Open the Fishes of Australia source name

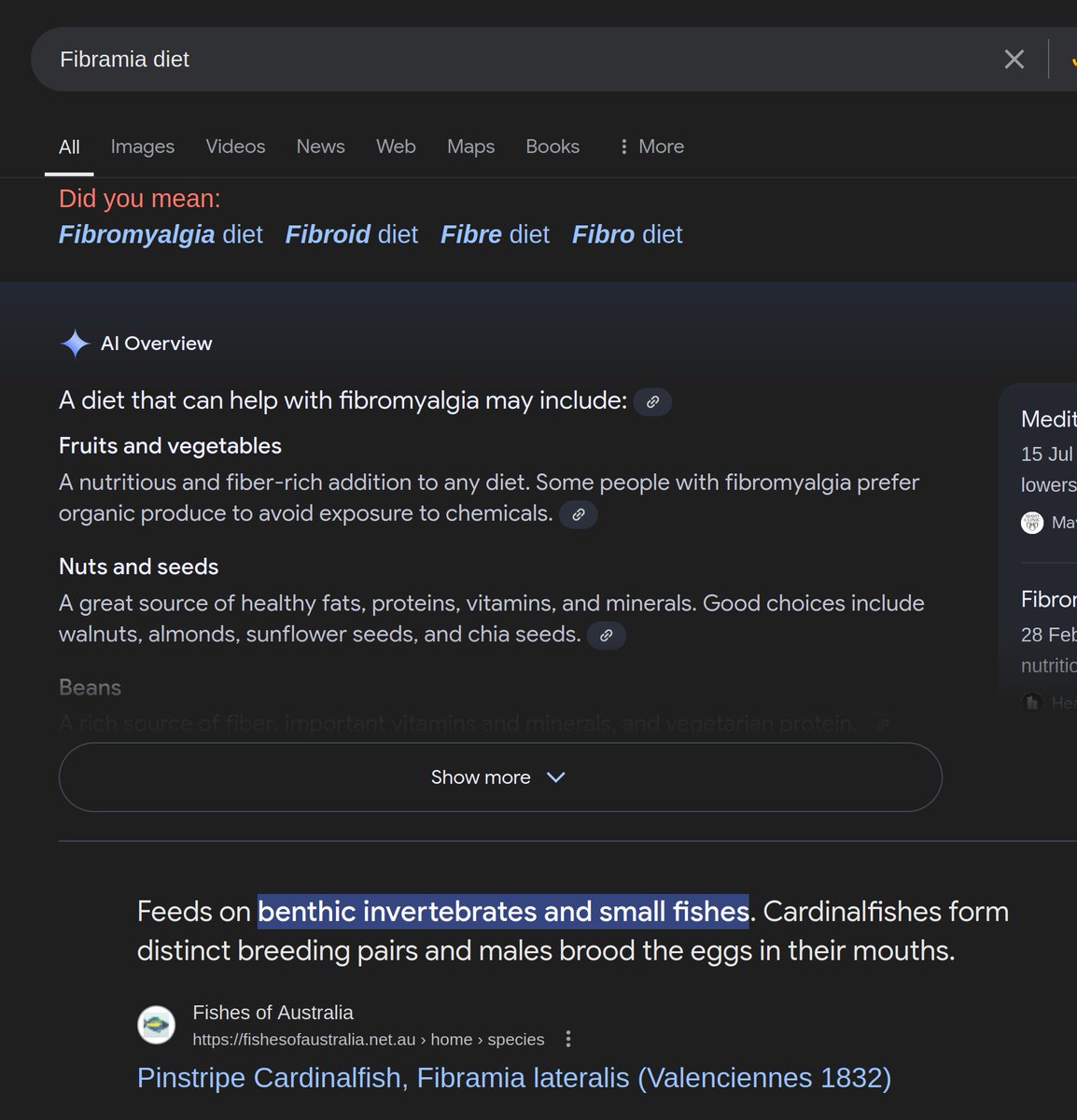273,1013
